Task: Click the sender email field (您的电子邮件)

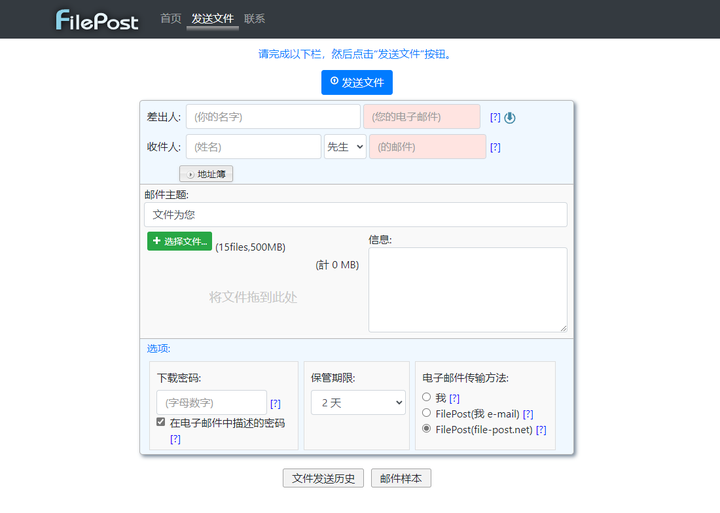Action: [x=422, y=117]
